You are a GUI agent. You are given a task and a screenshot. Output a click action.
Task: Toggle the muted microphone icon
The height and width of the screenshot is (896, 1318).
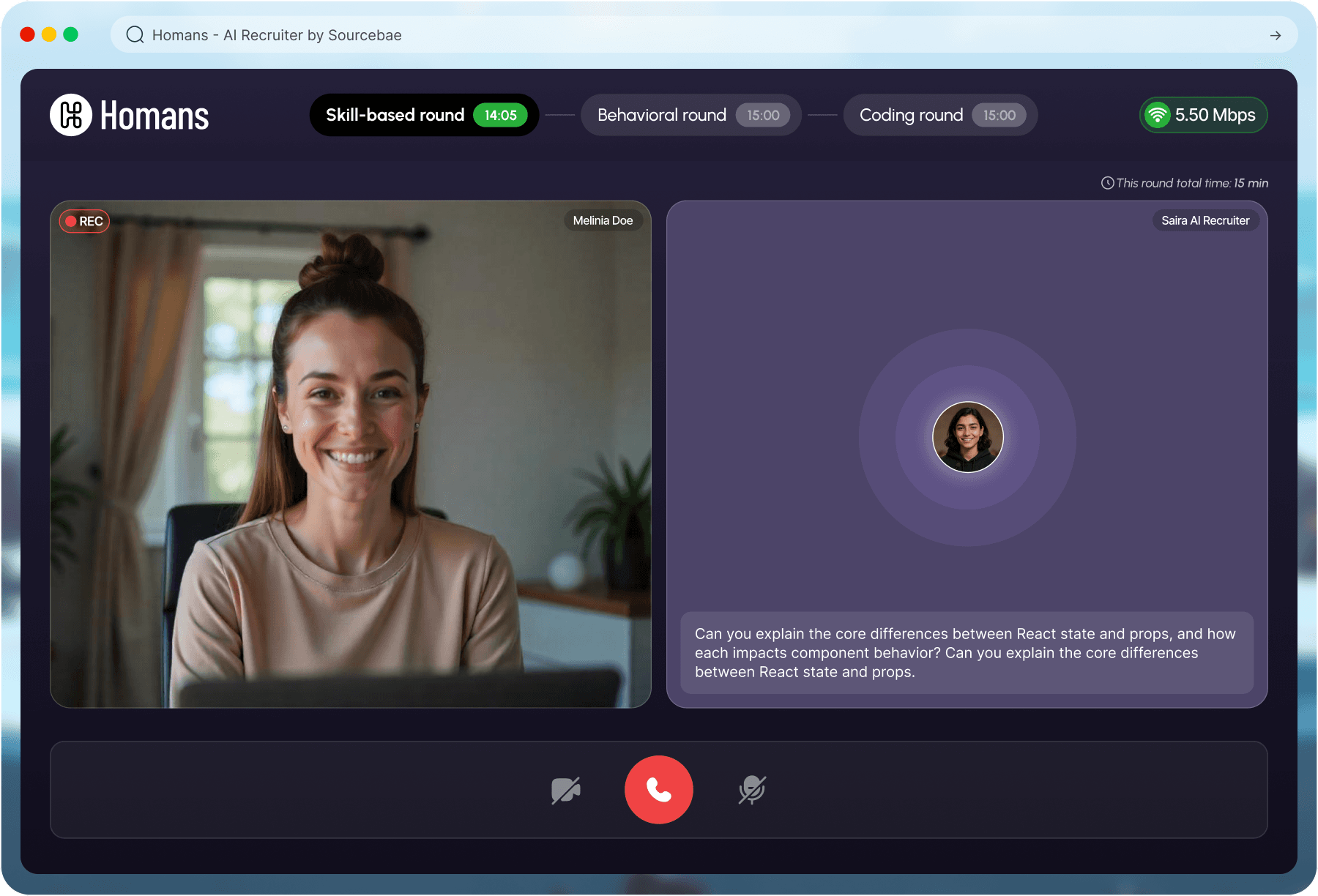click(752, 790)
